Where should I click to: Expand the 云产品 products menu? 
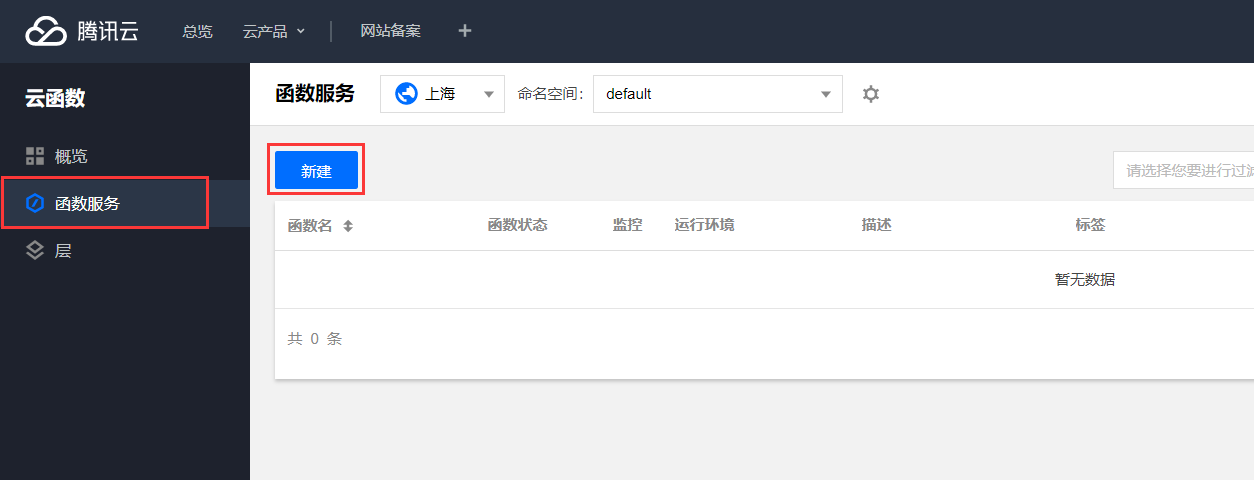pos(274,31)
